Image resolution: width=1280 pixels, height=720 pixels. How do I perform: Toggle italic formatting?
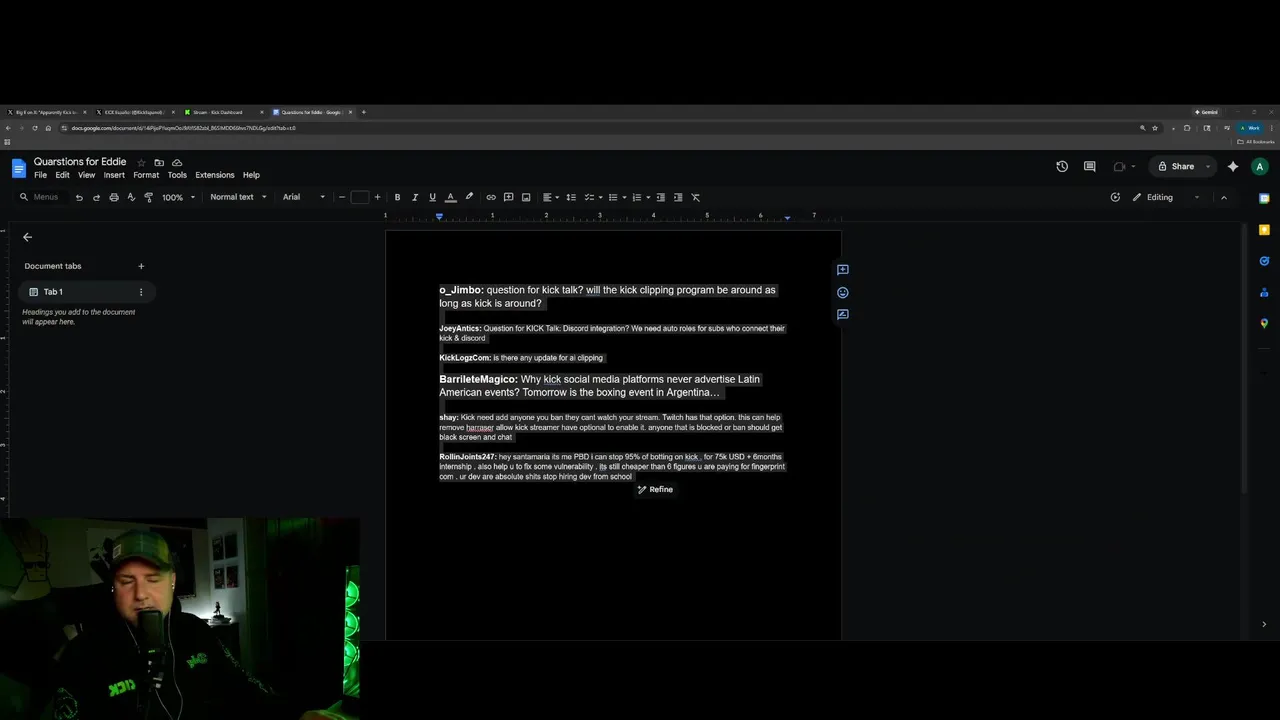(415, 197)
